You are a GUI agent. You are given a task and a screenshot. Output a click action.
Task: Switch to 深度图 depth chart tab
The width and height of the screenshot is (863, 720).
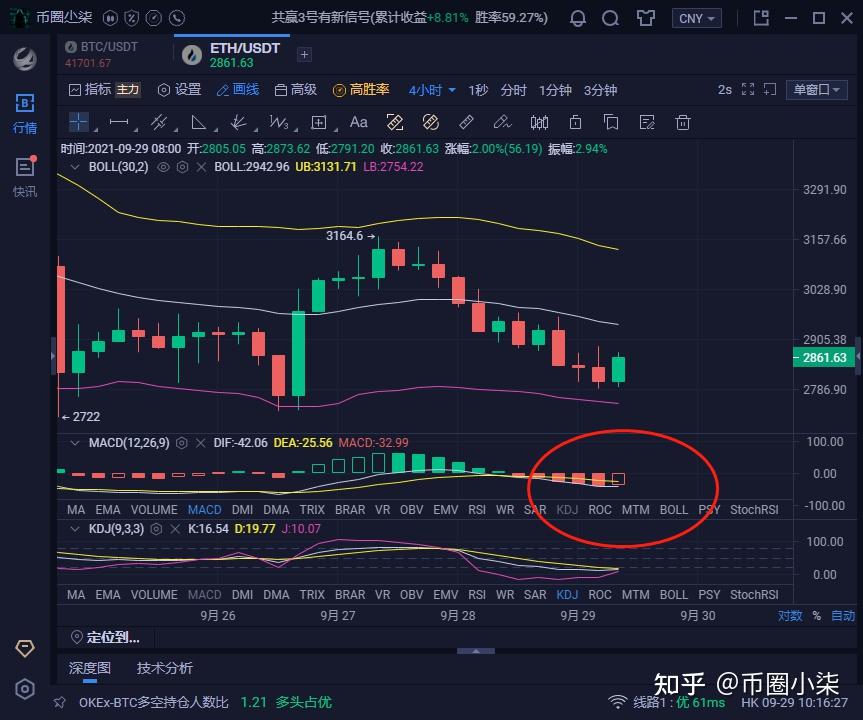point(90,668)
